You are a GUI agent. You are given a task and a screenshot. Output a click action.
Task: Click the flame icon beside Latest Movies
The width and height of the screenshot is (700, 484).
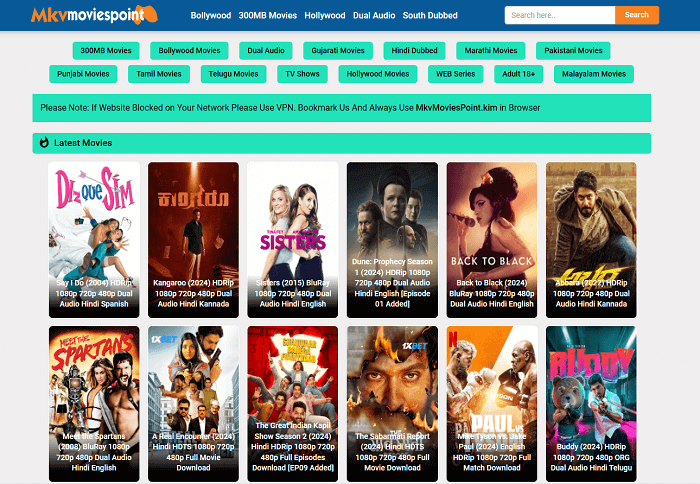click(x=44, y=143)
